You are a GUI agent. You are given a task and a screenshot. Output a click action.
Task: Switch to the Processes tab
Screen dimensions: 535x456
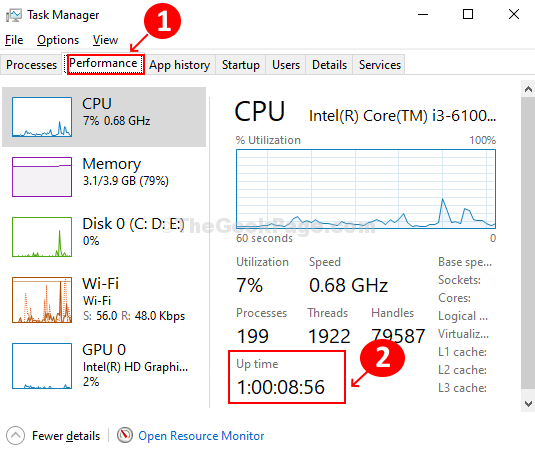(31, 65)
